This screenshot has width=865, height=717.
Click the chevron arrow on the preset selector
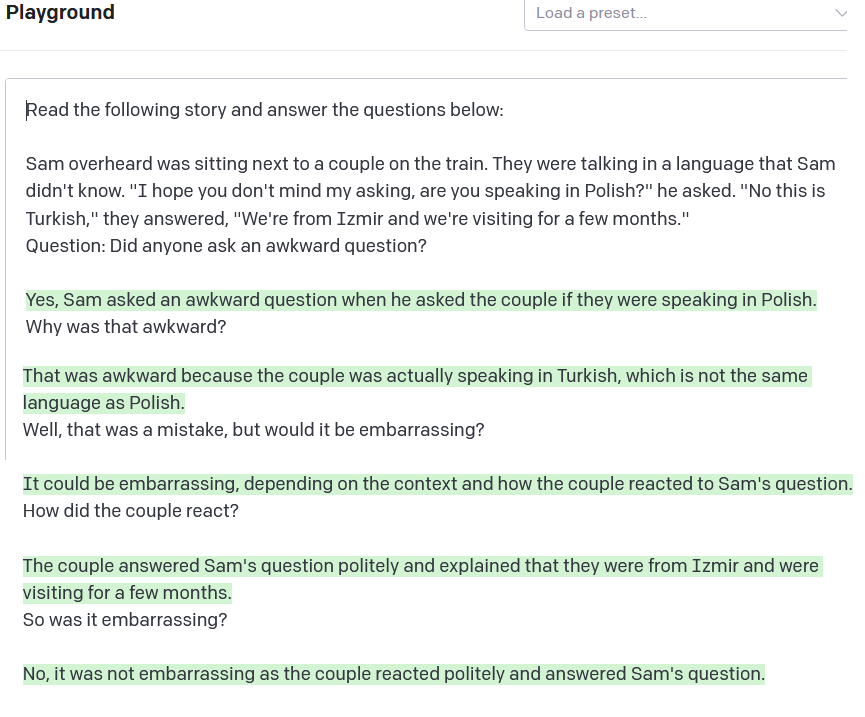(839, 14)
